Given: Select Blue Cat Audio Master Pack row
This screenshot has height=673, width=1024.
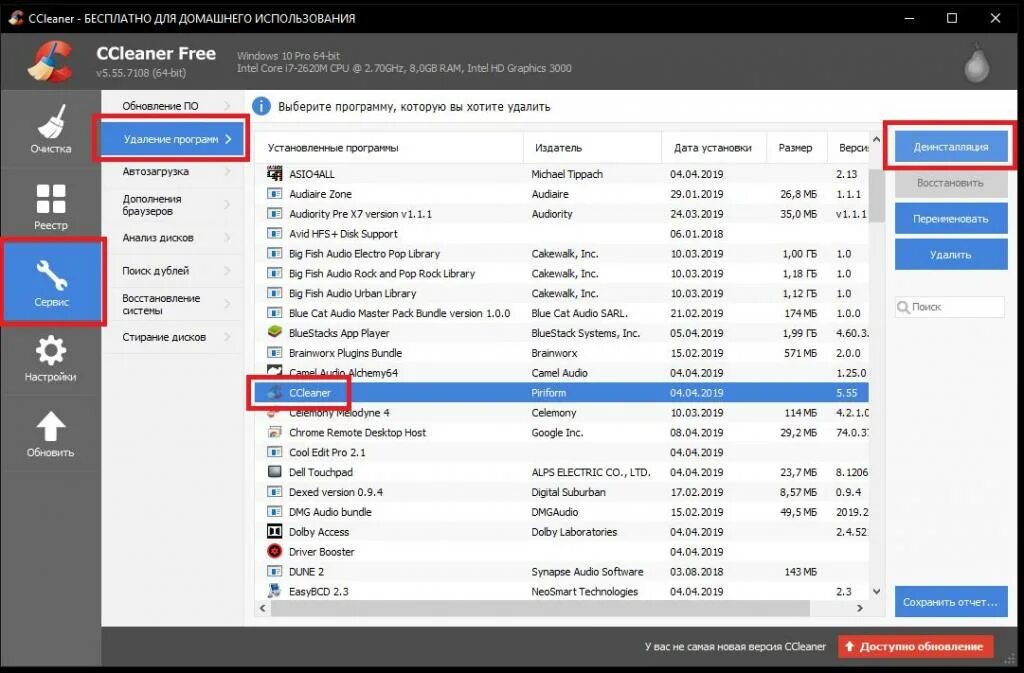Looking at the screenshot, I should pos(562,313).
